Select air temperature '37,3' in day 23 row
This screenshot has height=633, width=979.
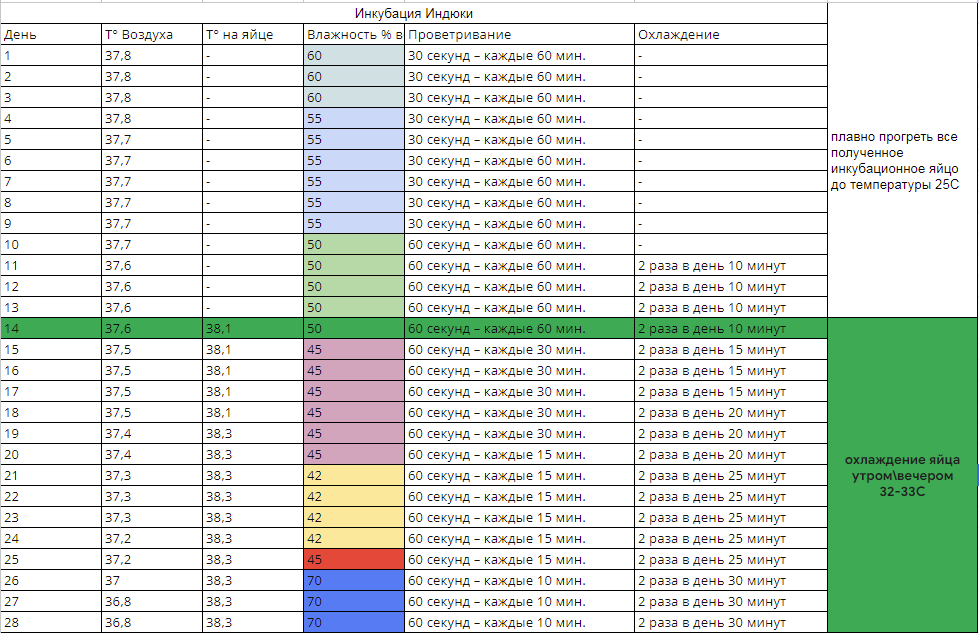tap(152, 518)
